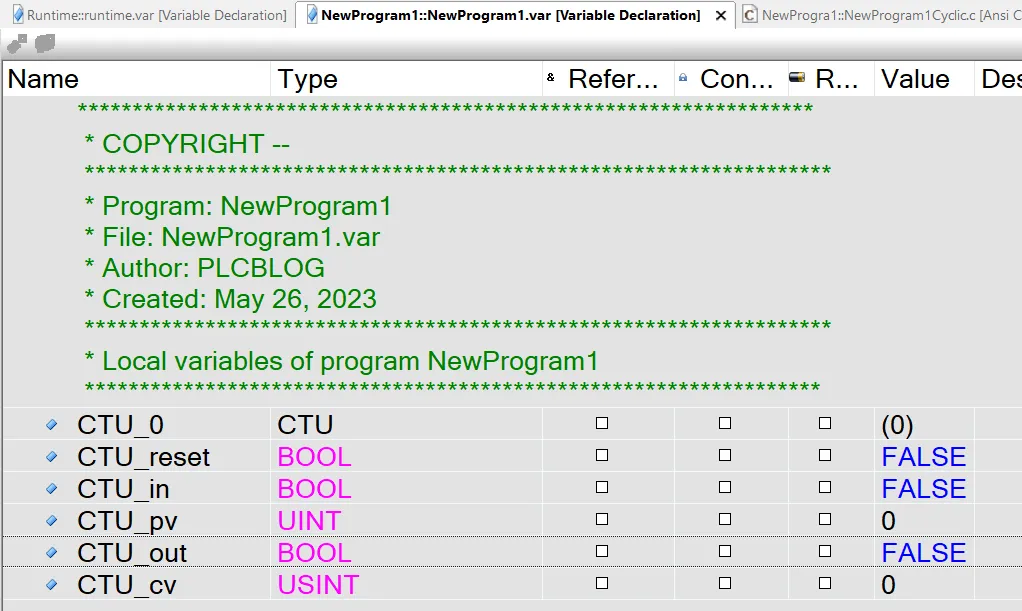This screenshot has width=1022, height=611.
Task: Click the first grayed toolbar icon below the tabs
Action: pyautogui.click(x=14, y=44)
